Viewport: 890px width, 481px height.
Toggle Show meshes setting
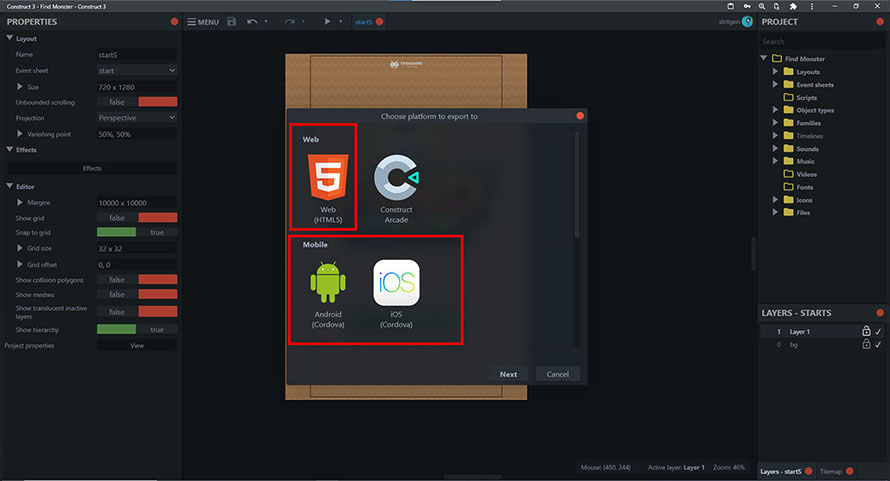click(x=137, y=294)
